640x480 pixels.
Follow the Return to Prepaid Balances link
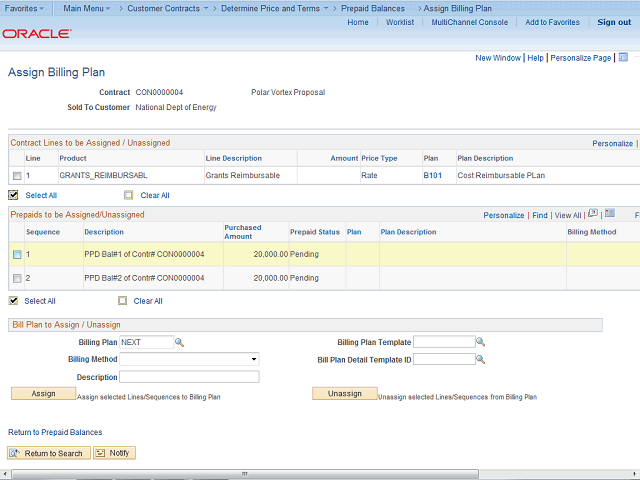pyautogui.click(x=55, y=432)
